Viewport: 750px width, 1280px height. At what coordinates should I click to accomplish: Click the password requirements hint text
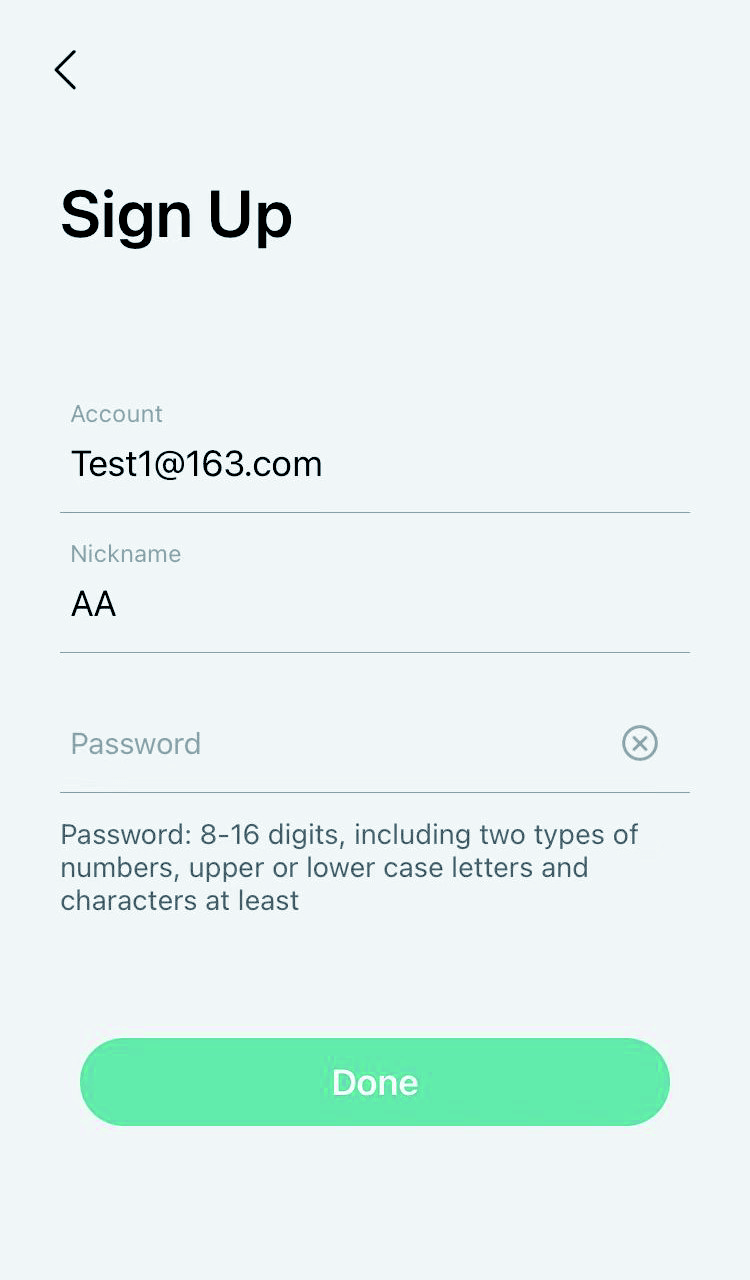(x=349, y=867)
